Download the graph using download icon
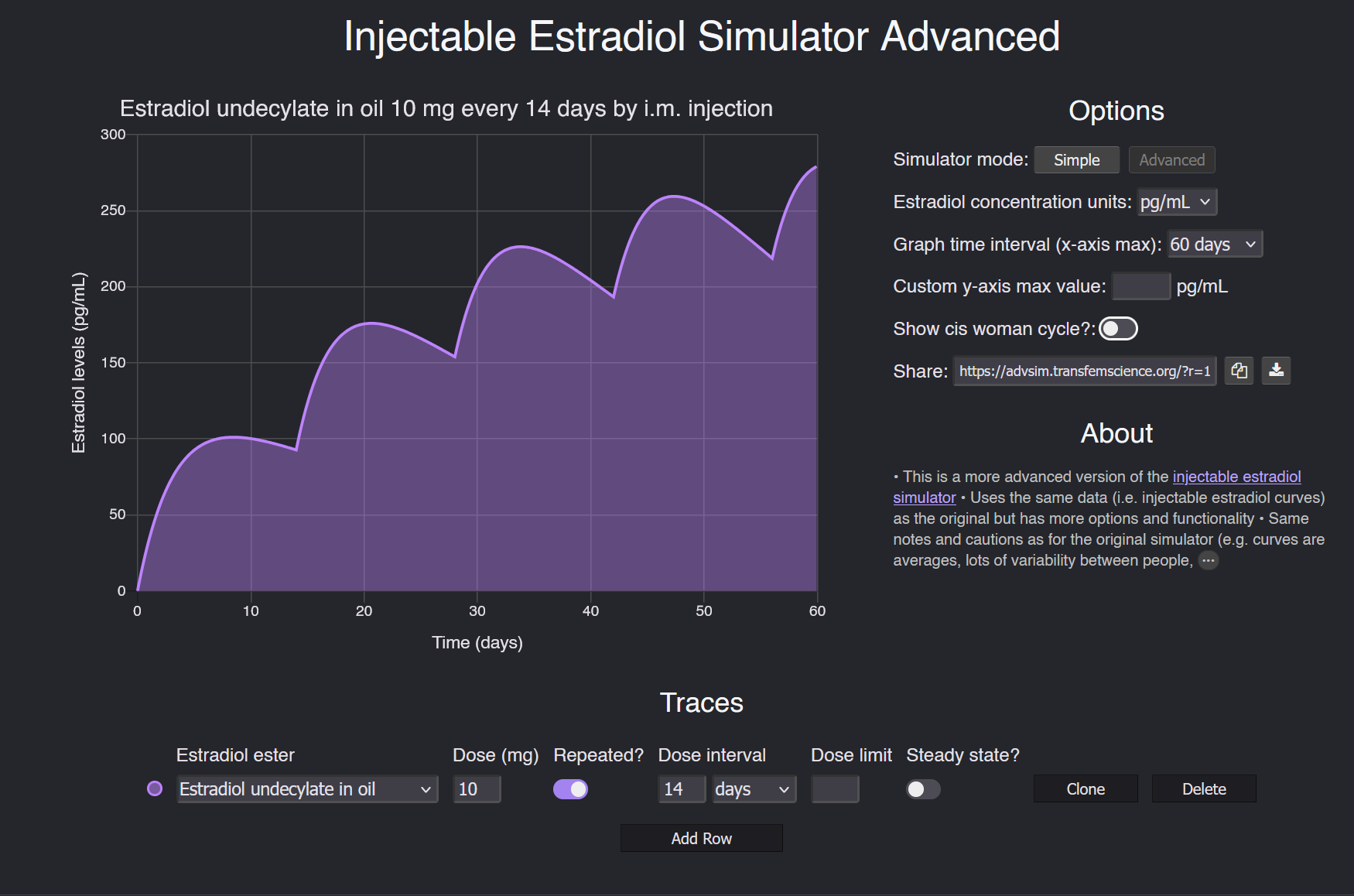1354x896 pixels. pos(1276,371)
